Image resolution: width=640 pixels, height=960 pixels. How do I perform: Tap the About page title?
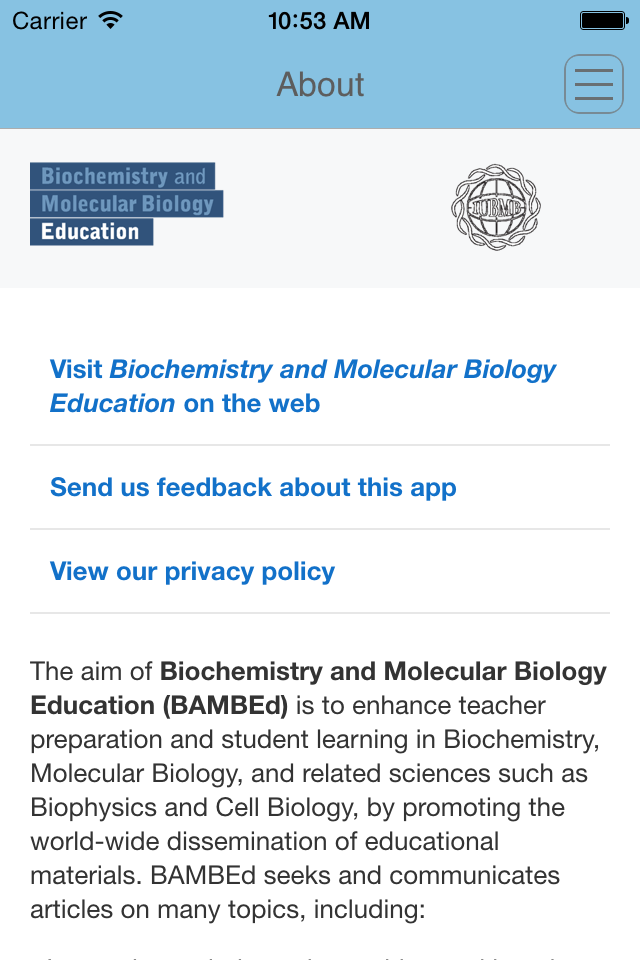point(320,84)
